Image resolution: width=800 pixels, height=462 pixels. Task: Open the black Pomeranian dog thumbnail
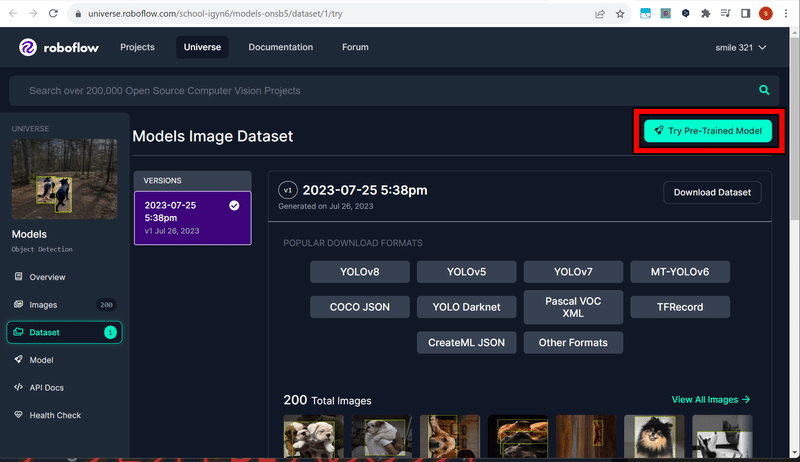[654, 436]
